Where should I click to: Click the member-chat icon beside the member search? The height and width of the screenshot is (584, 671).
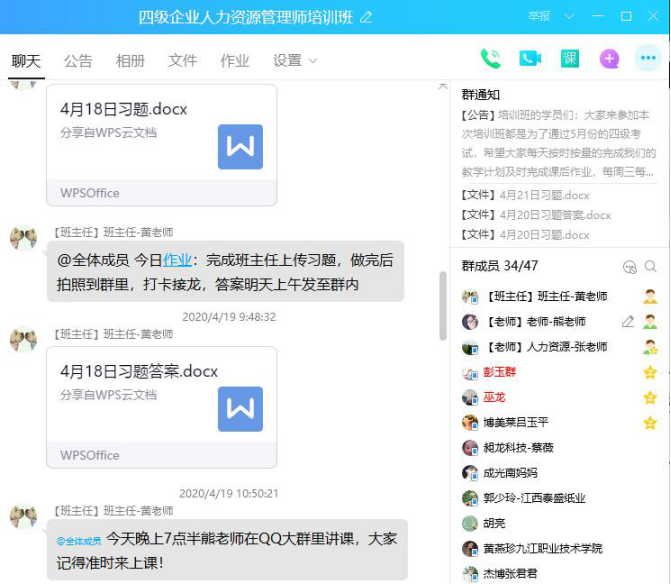629,267
